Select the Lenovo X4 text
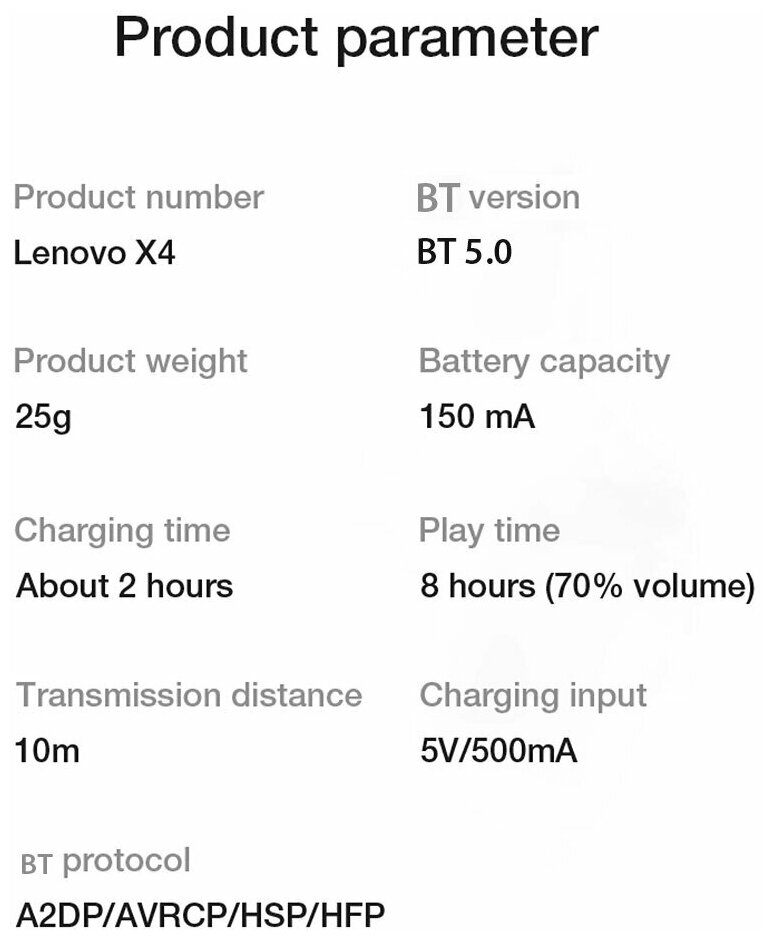The height and width of the screenshot is (940, 772). (95, 253)
